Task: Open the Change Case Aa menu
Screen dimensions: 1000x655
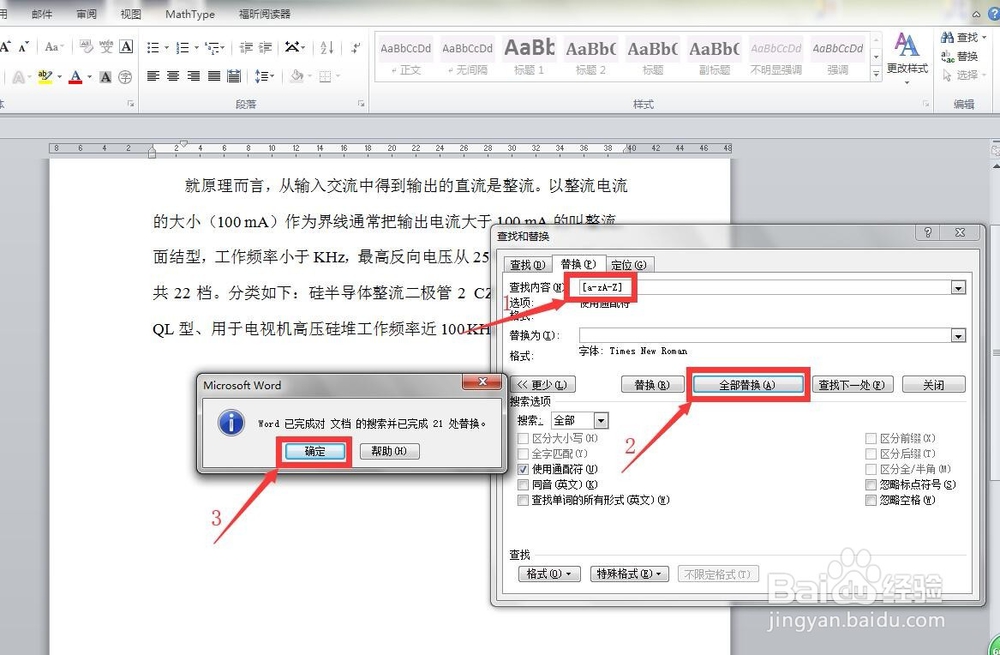Action: pos(52,47)
